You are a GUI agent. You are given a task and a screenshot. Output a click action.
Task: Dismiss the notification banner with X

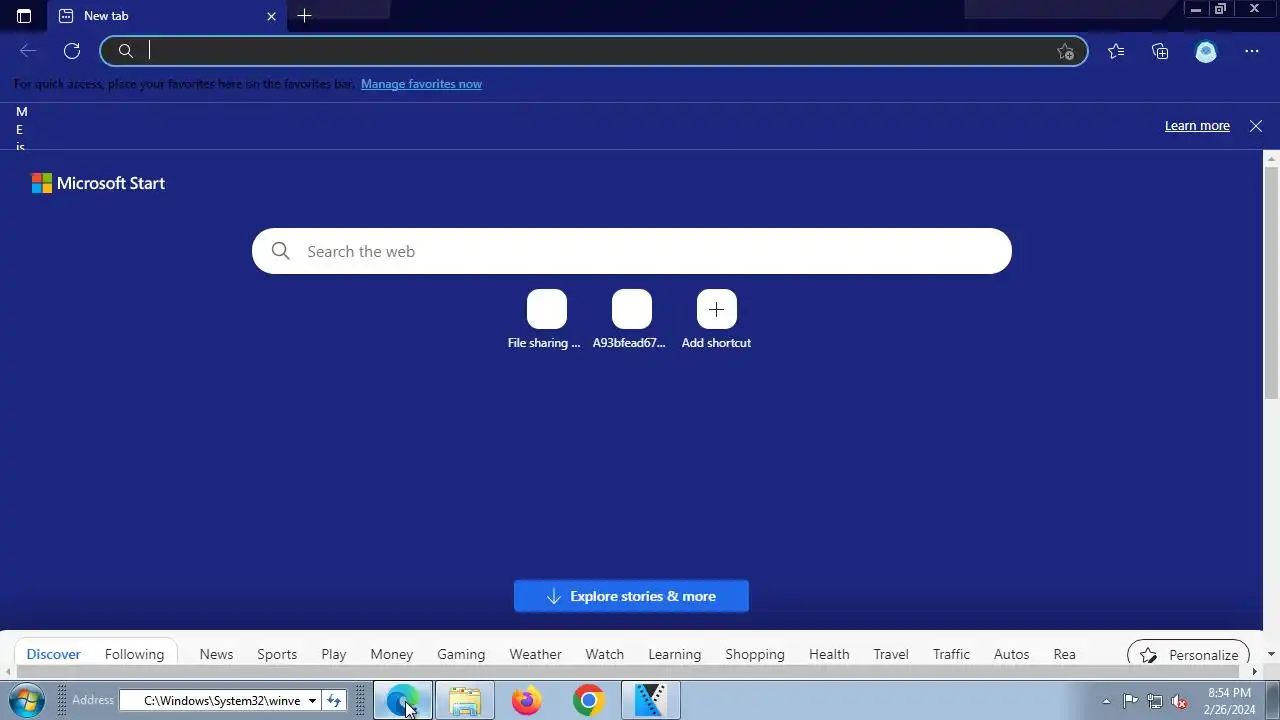[1256, 126]
